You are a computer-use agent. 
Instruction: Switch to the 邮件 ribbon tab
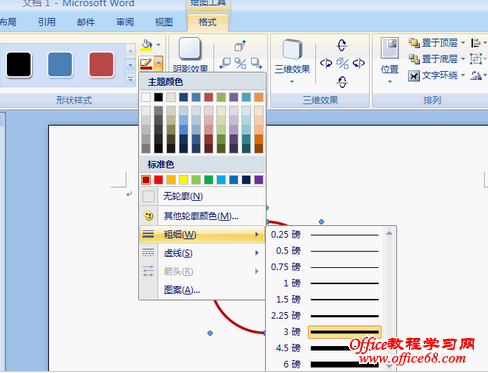86,22
